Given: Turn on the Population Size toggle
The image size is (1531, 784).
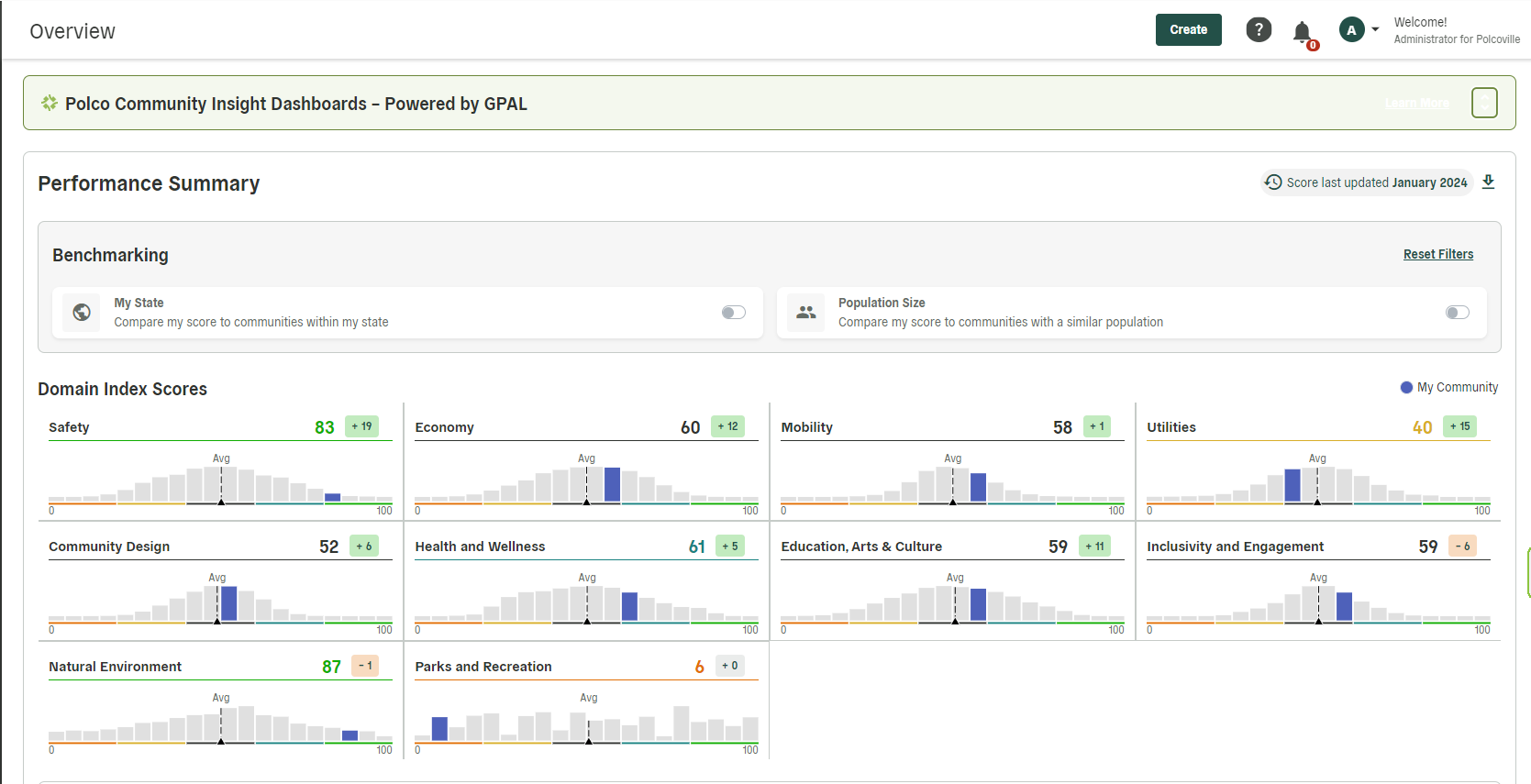Looking at the screenshot, I should [x=1457, y=313].
